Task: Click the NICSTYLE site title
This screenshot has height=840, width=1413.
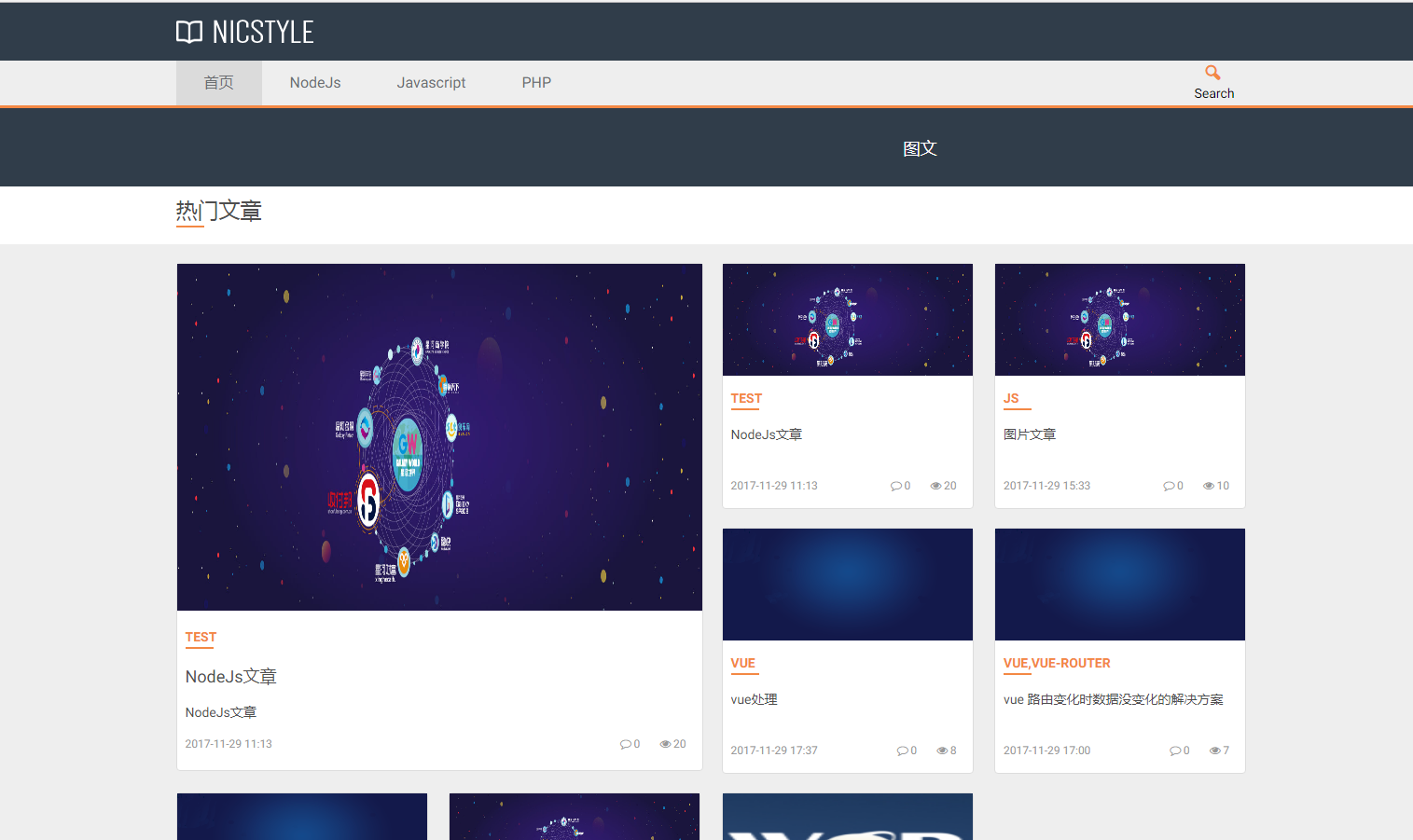Action: 263,32
